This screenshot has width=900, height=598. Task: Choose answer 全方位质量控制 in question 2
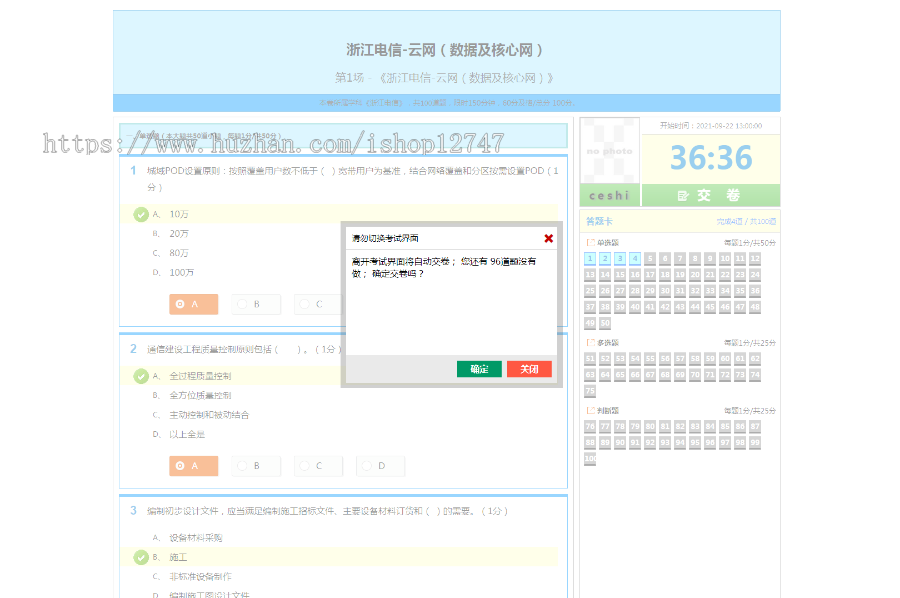point(200,395)
